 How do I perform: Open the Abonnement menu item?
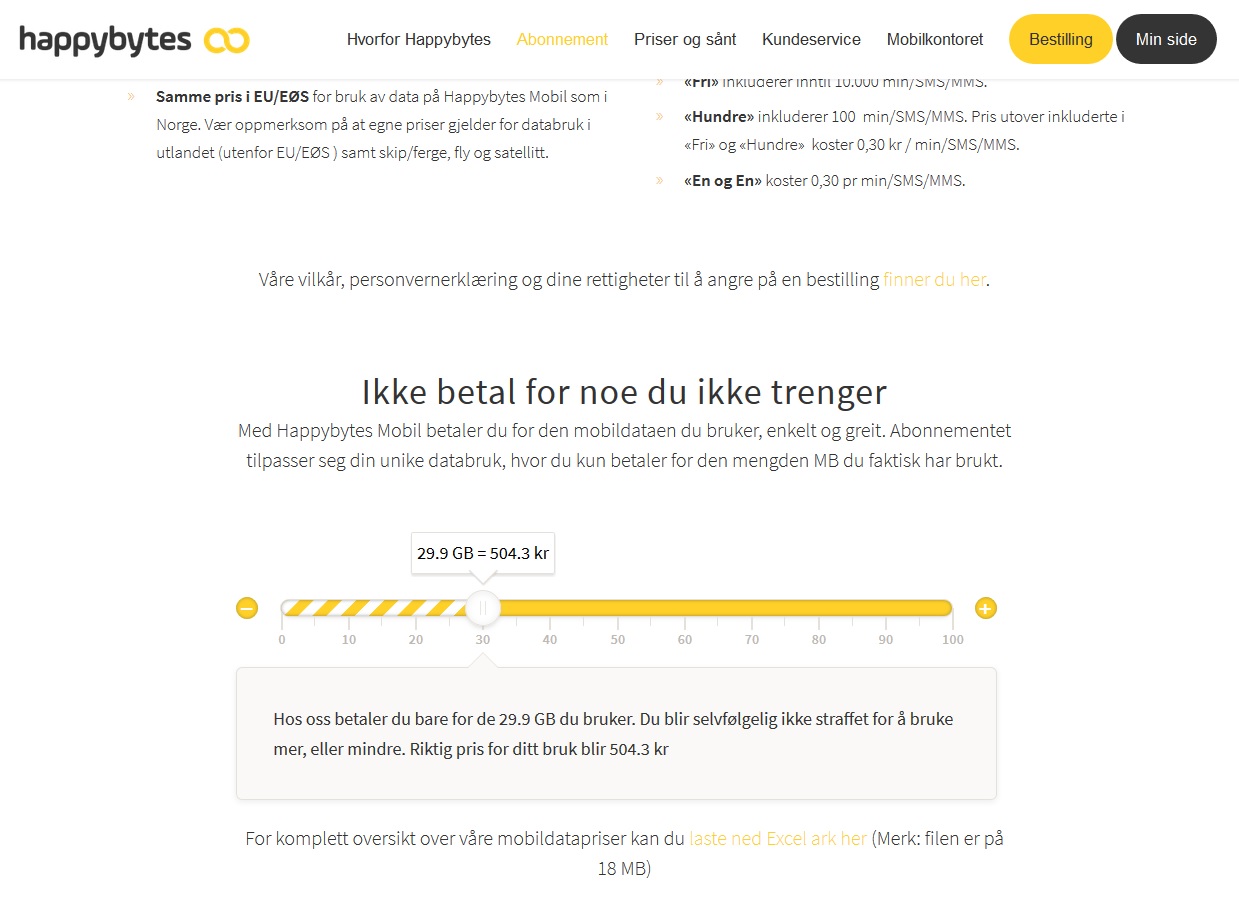pos(562,40)
